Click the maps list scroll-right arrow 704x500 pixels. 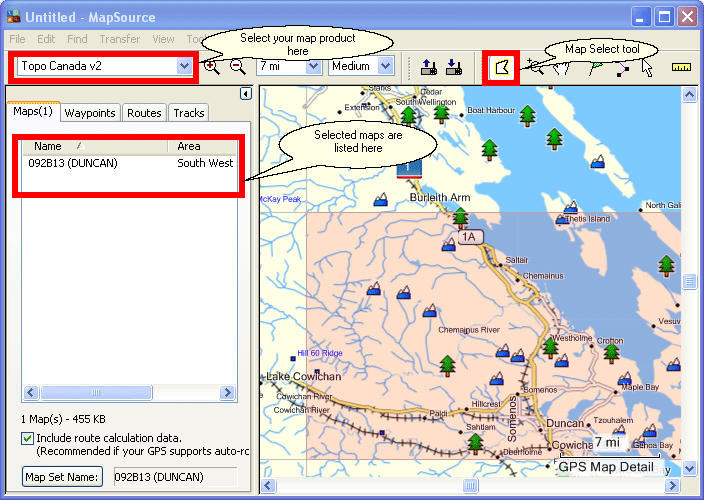click(227, 393)
